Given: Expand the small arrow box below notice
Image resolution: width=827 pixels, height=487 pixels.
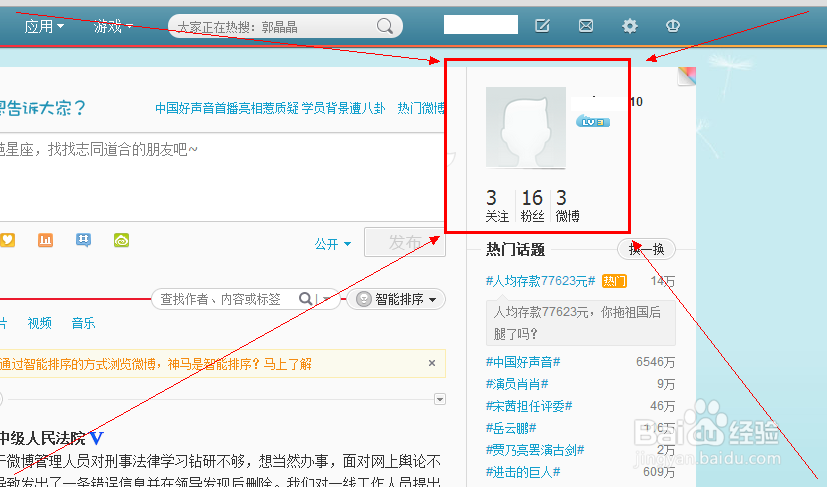Looking at the screenshot, I should point(440,399).
